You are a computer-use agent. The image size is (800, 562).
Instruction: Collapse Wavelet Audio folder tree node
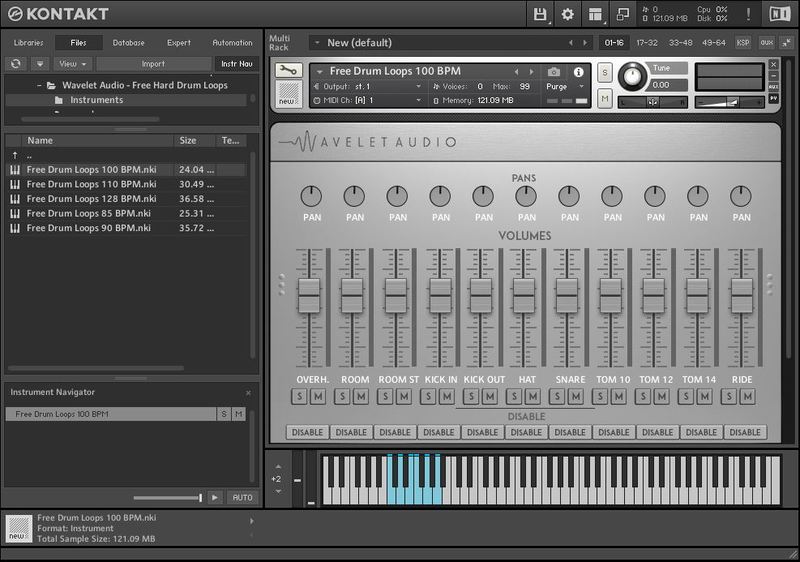click(x=39, y=85)
